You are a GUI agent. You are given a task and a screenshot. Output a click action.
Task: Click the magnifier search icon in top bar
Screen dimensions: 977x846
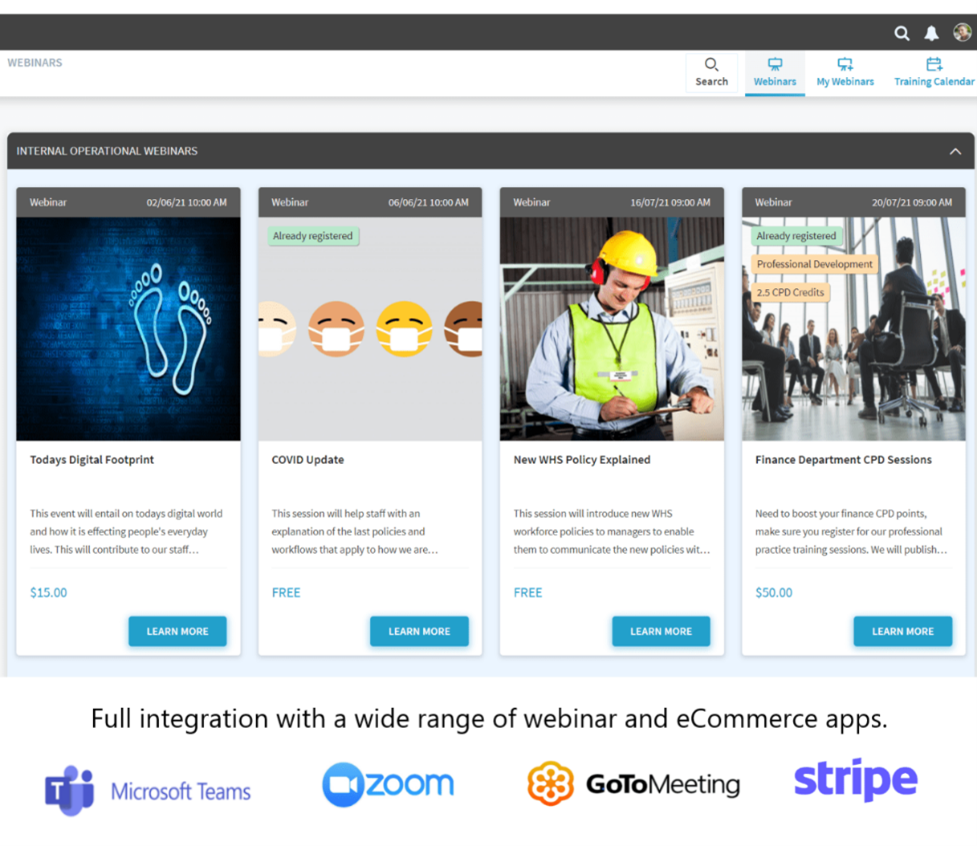902,33
